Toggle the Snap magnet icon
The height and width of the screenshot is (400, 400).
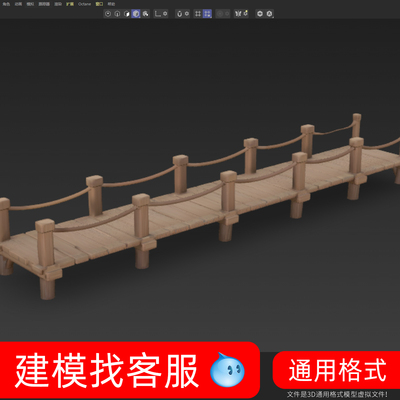pos(180,14)
